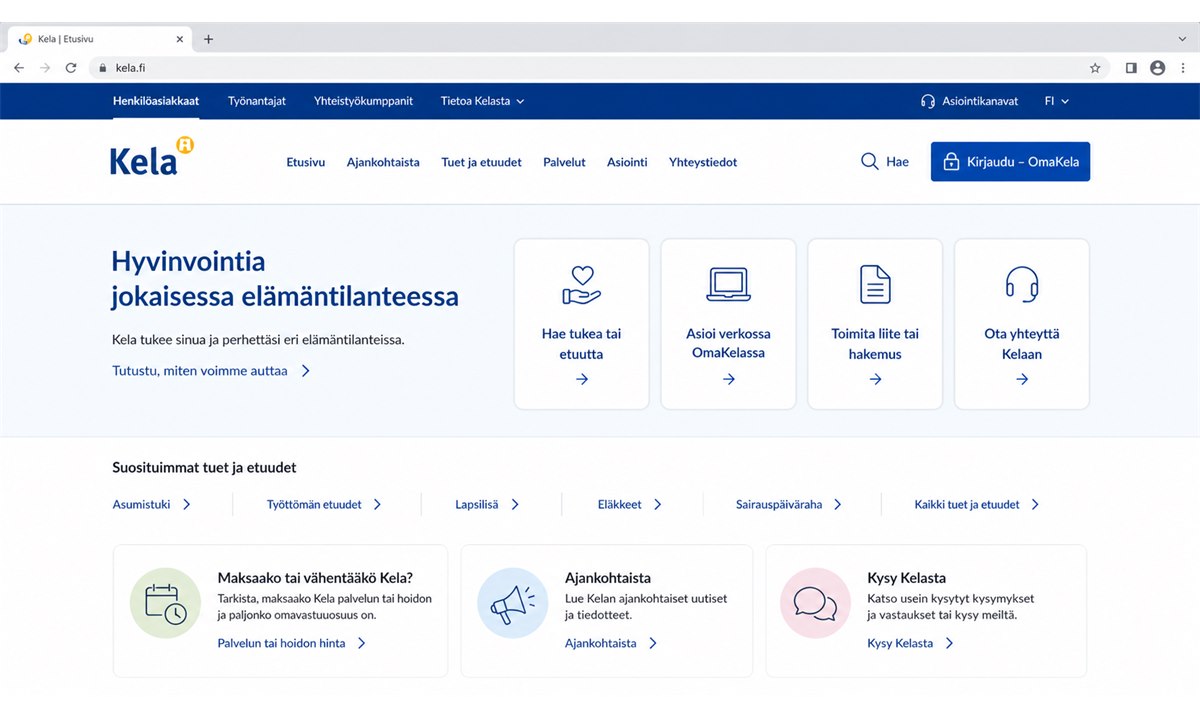Open the Etusivu menu item
This screenshot has width=1200, height=720.
click(306, 162)
